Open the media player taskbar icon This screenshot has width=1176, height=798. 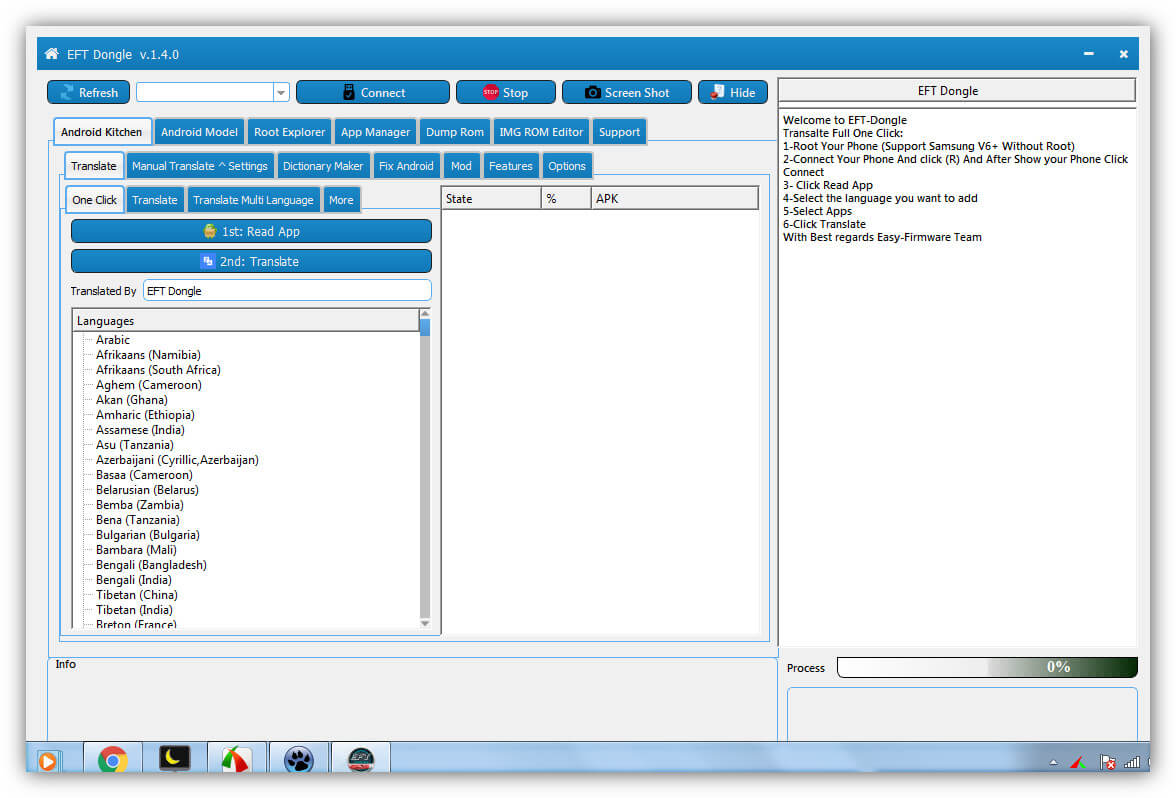pyautogui.click(x=47, y=761)
